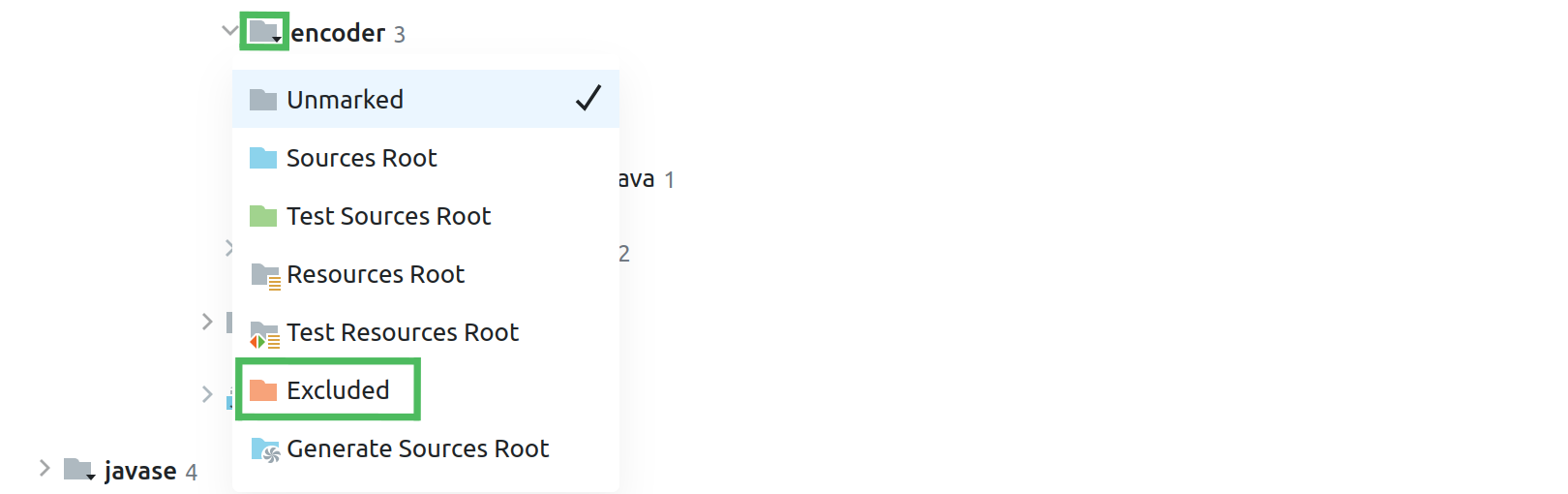Viewport: 1568px width, 494px height.
Task: Click the partially hidden "ava 1" entry
Action: (x=639, y=179)
